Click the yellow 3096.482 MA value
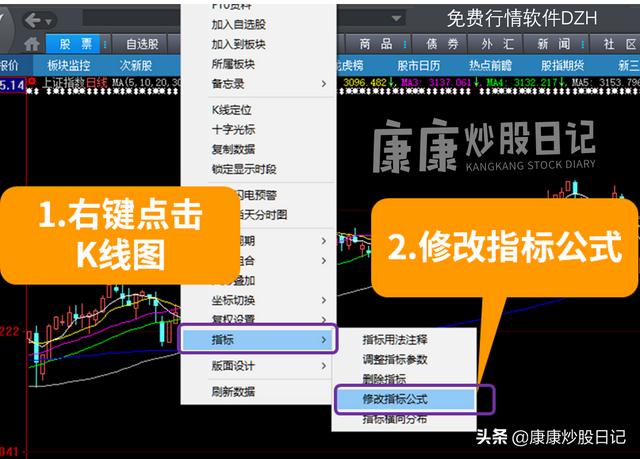The height and width of the screenshot is (459, 640). [364, 83]
